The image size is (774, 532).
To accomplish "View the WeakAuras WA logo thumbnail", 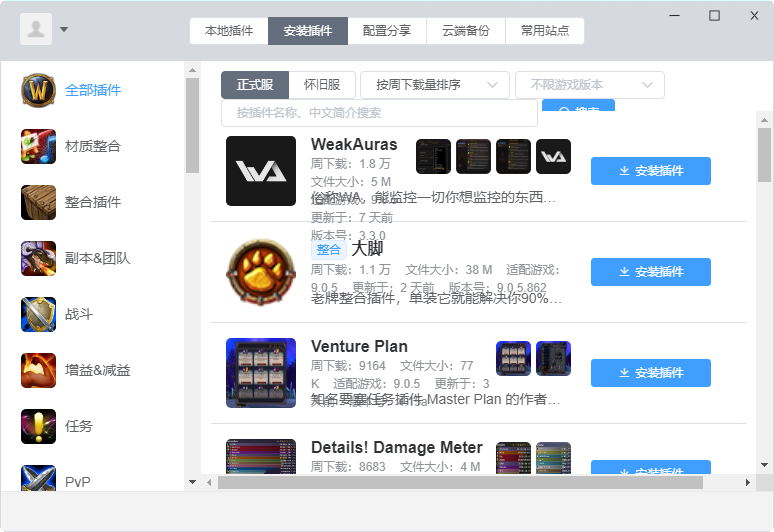I will 553,156.
